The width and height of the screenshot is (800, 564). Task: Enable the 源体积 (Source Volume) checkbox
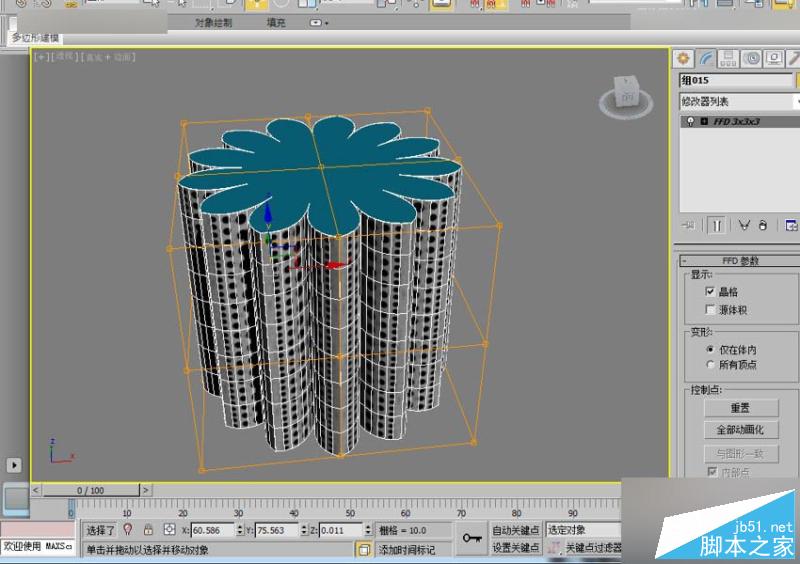tap(710, 310)
